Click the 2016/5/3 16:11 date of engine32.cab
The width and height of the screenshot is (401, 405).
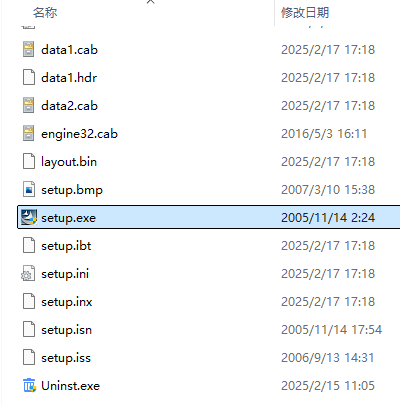click(x=324, y=134)
